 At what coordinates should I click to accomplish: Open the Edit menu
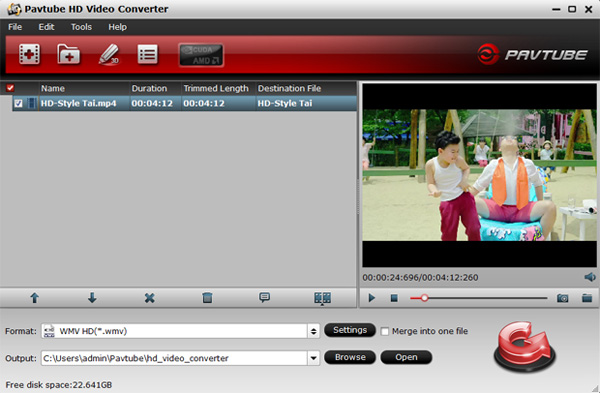pos(46,27)
